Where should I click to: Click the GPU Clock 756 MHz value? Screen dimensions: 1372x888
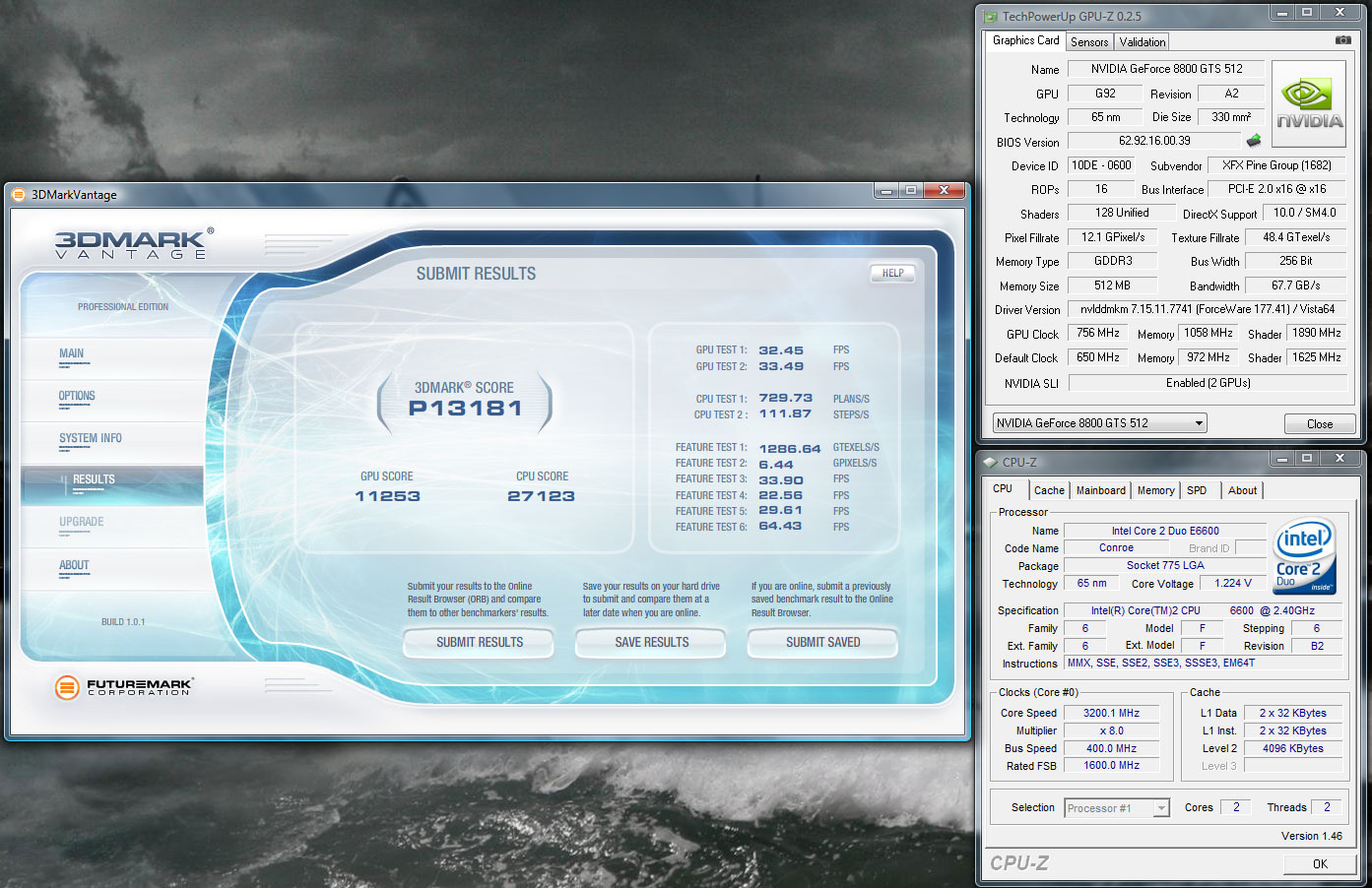[x=1097, y=333]
